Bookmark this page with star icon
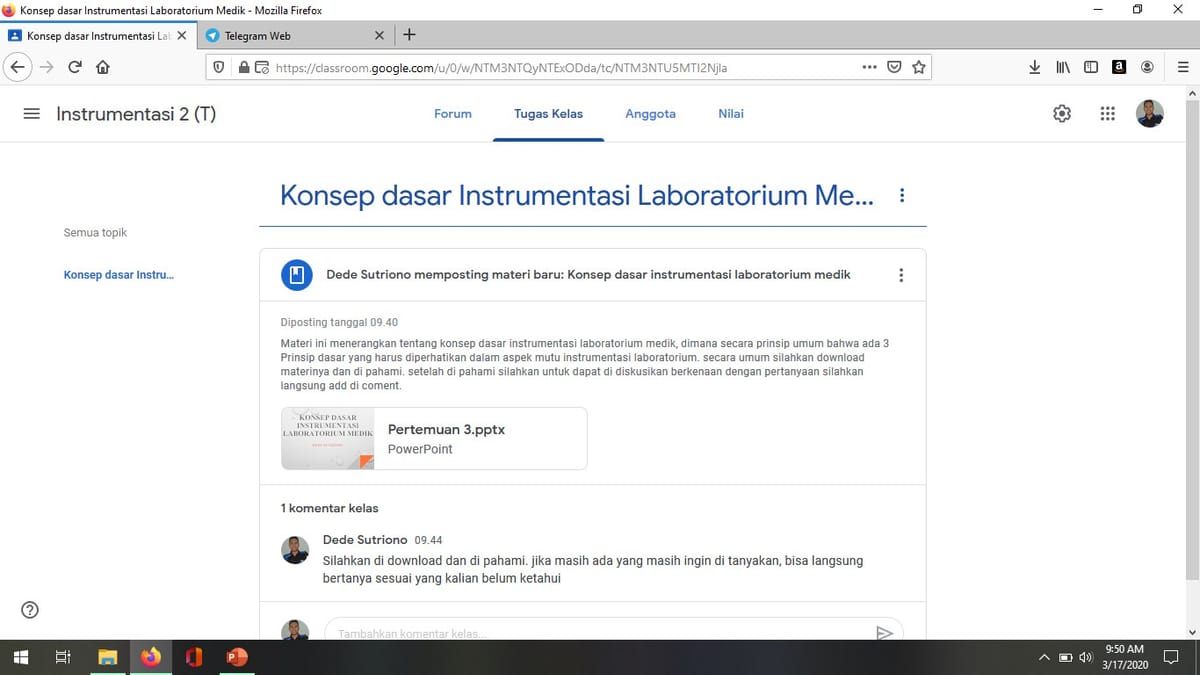Image resolution: width=1200 pixels, height=675 pixels. tap(918, 68)
